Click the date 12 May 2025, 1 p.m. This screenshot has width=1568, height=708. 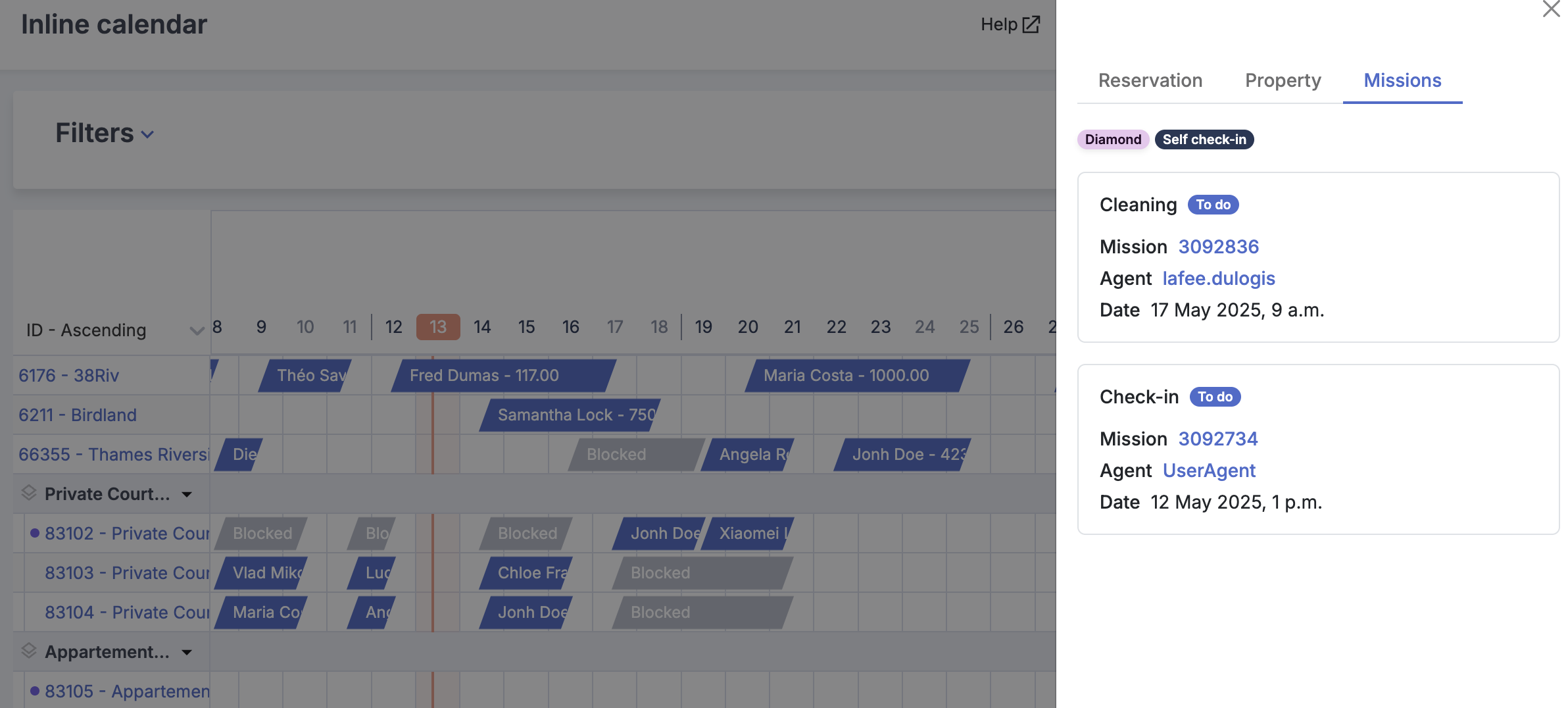click(1236, 502)
